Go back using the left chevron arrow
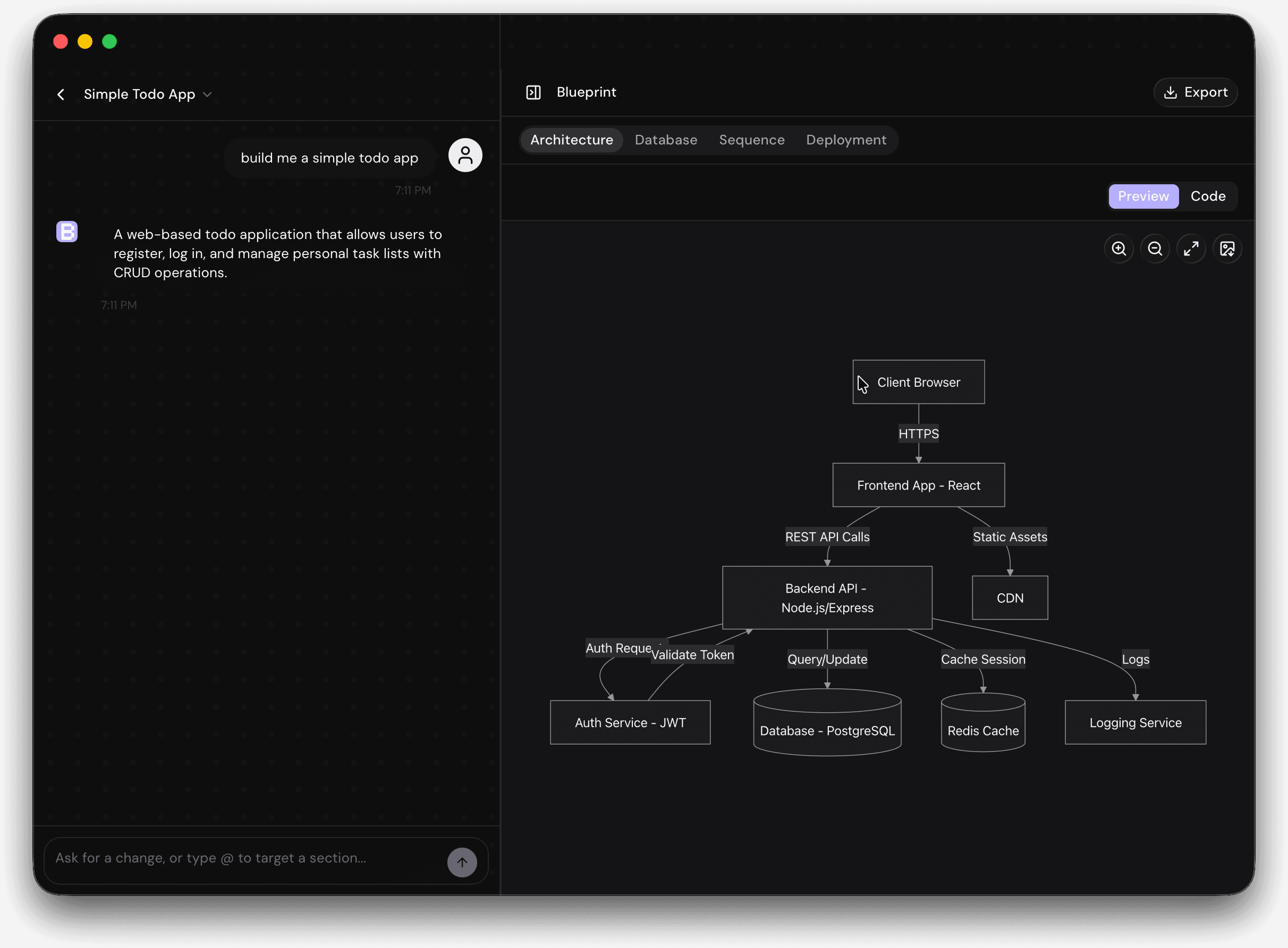 [61, 94]
